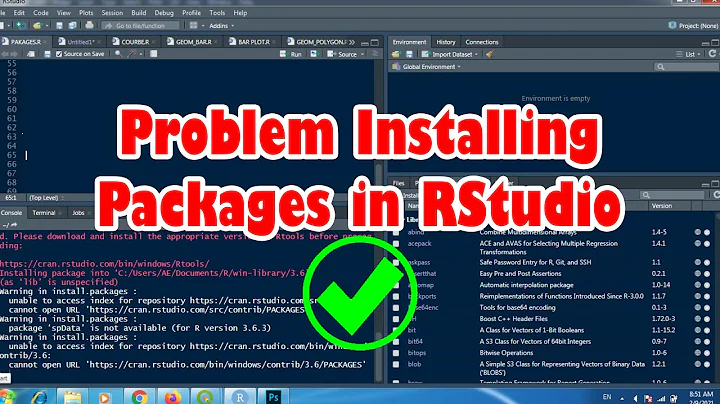Screen dimensions: 720x404
Task: Open the Tools menu
Action: coord(217,13)
